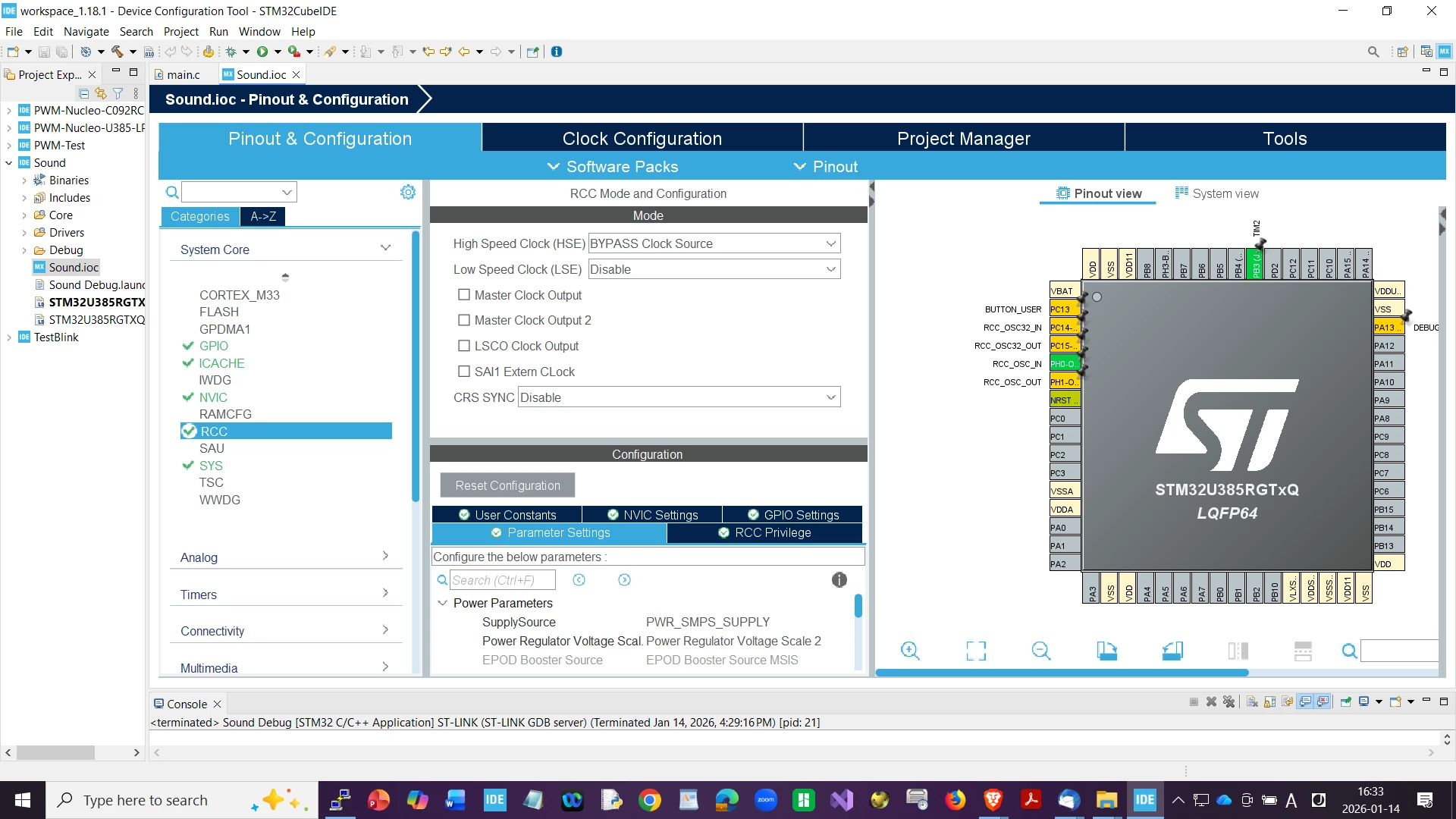Switch to the NVIC Settings tab
The height and width of the screenshot is (819, 1456).
tap(652, 515)
